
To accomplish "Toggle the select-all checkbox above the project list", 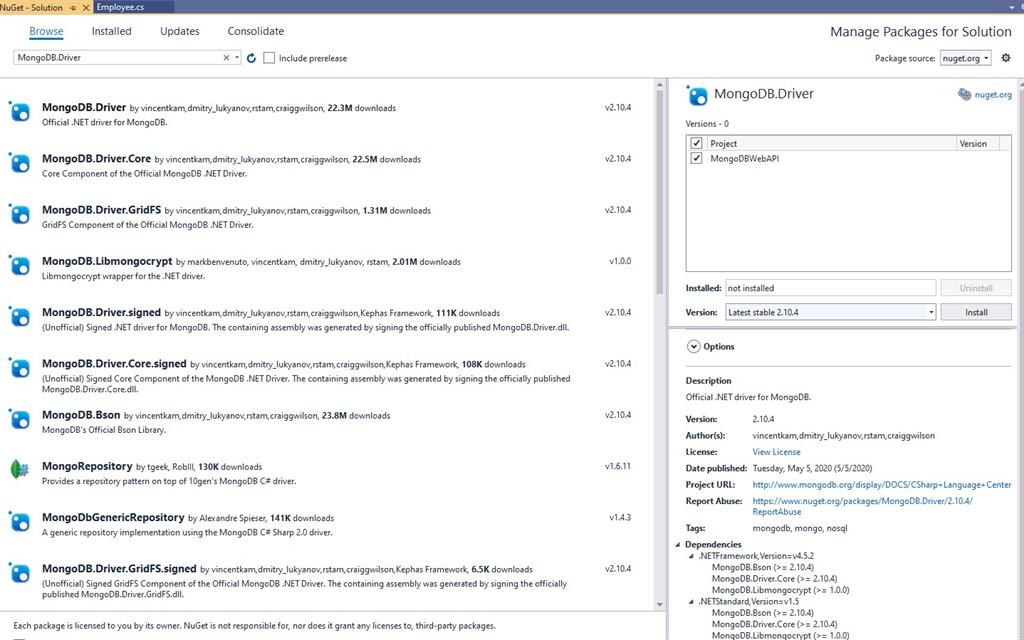I will tap(697, 143).
